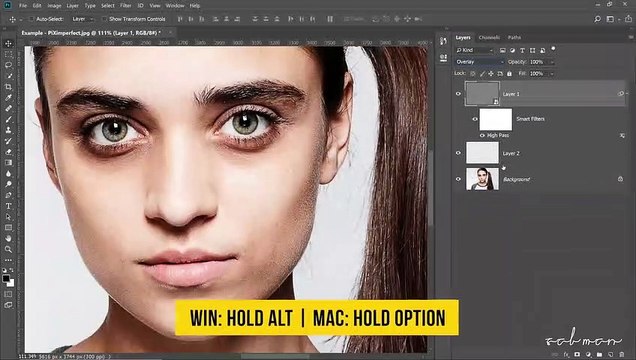Image resolution: width=636 pixels, height=360 pixels.
Task: Filter layers by pixel layers
Action: click(503, 50)
